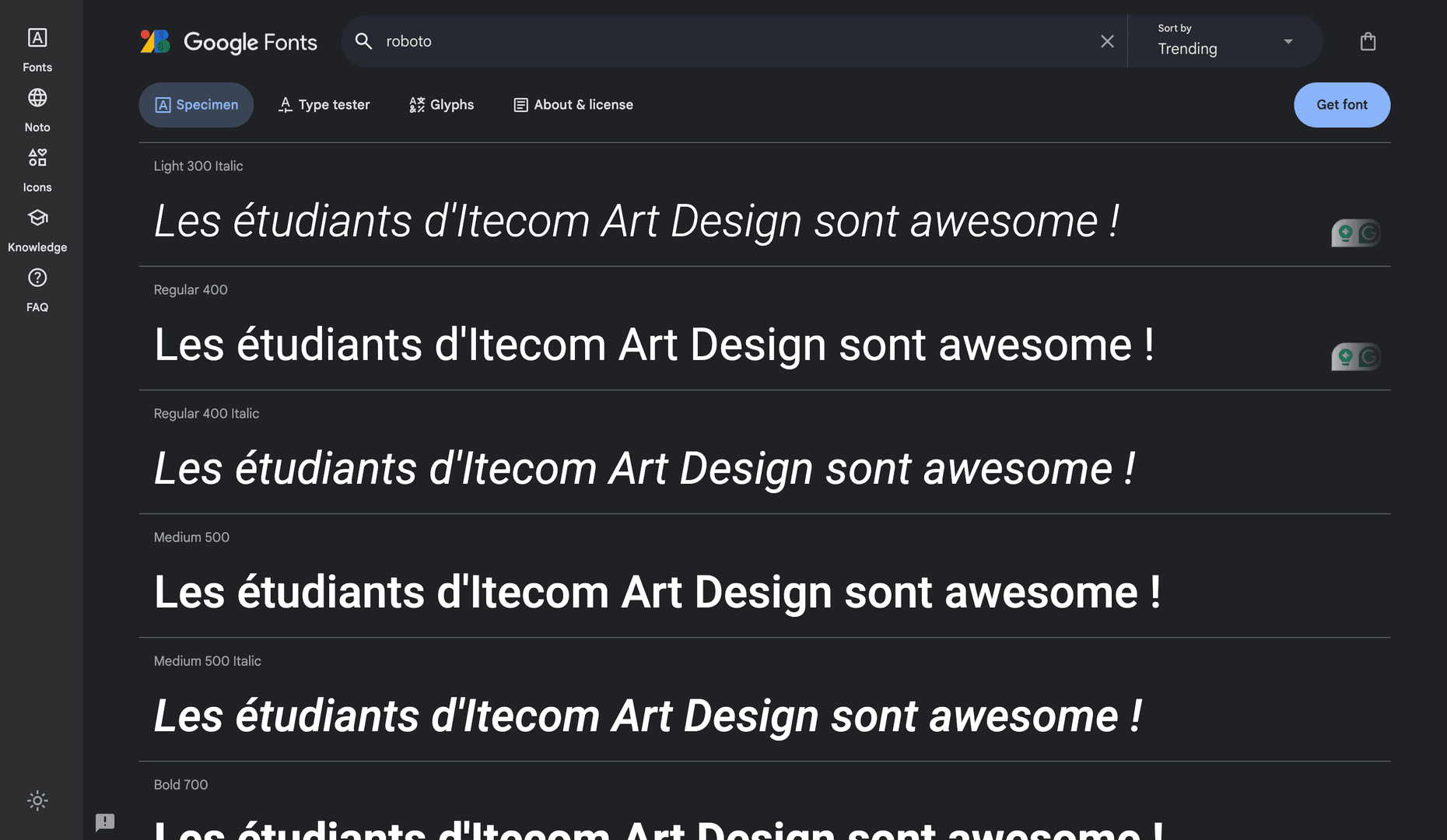Click the Regular 400 Italic style label
The width and height of the screenshot is (1447, 840).
pos(206,413)
